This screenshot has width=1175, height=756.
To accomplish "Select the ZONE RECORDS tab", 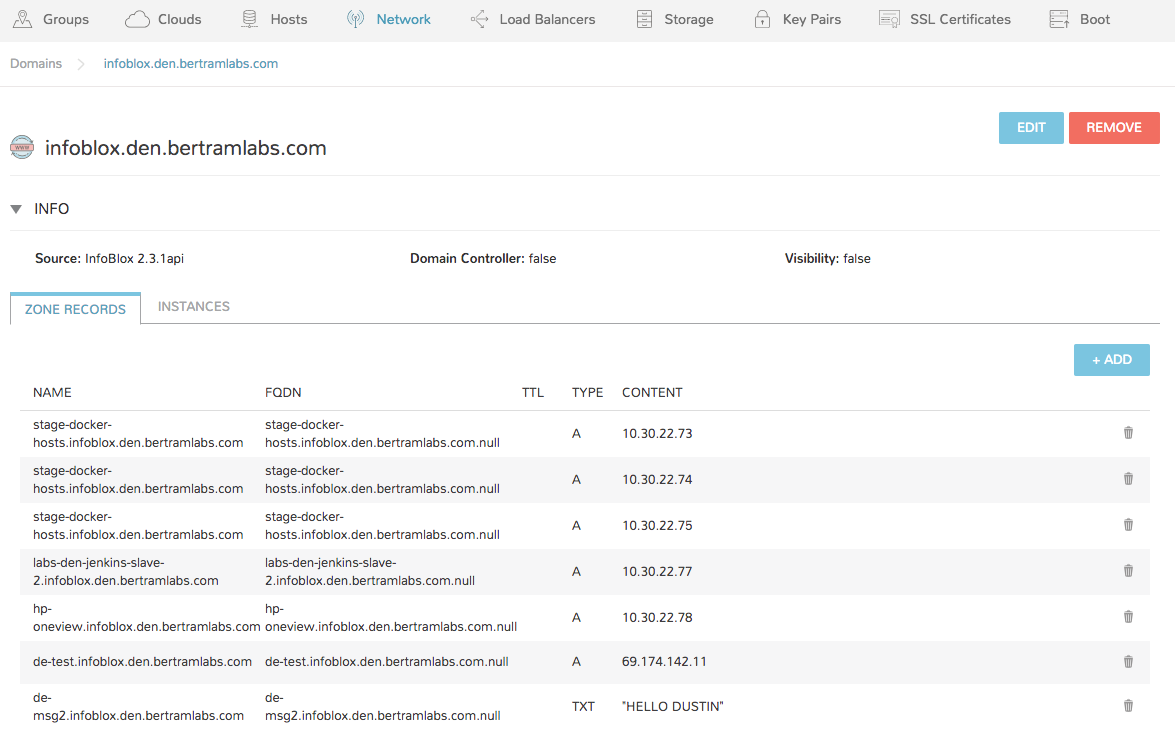I will pos(75,309).
